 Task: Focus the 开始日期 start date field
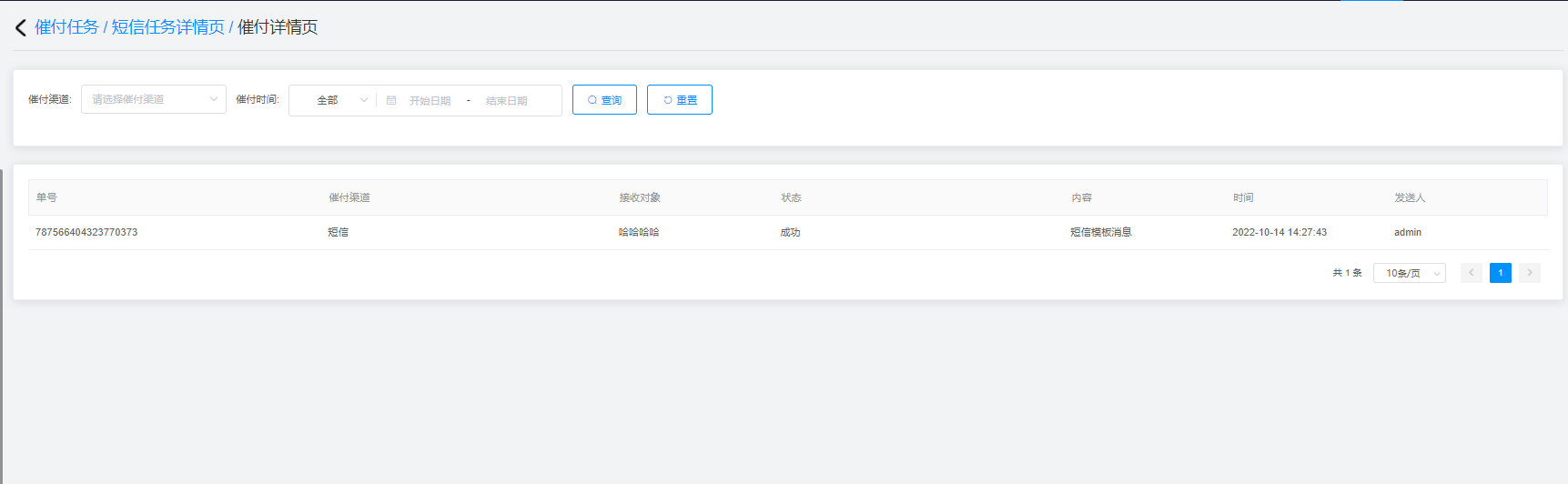(x=430, y=101)
